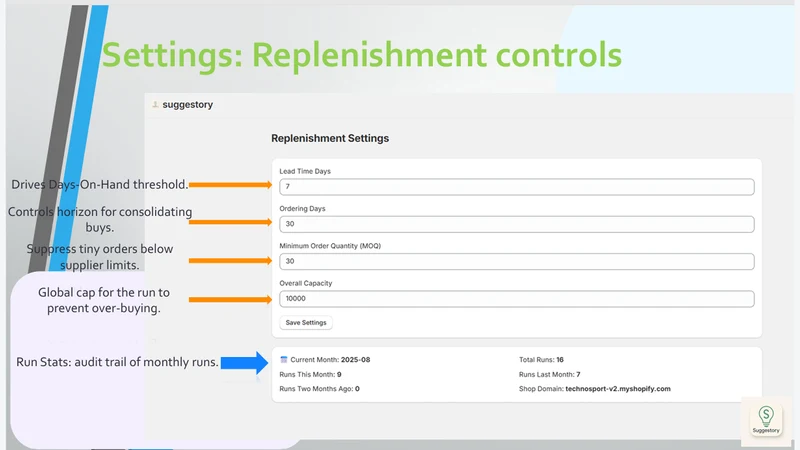Click the suggestory app icon in header
800x450 pixels.
pyautogui.click(x=155, y=105)
